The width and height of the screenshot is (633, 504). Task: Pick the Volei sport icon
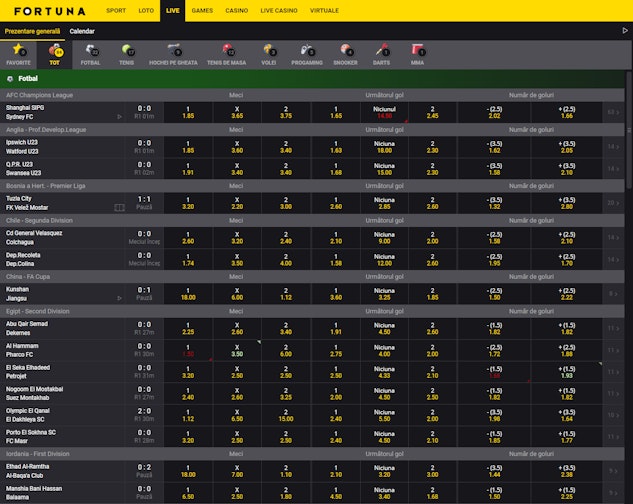tap(269, 53)
